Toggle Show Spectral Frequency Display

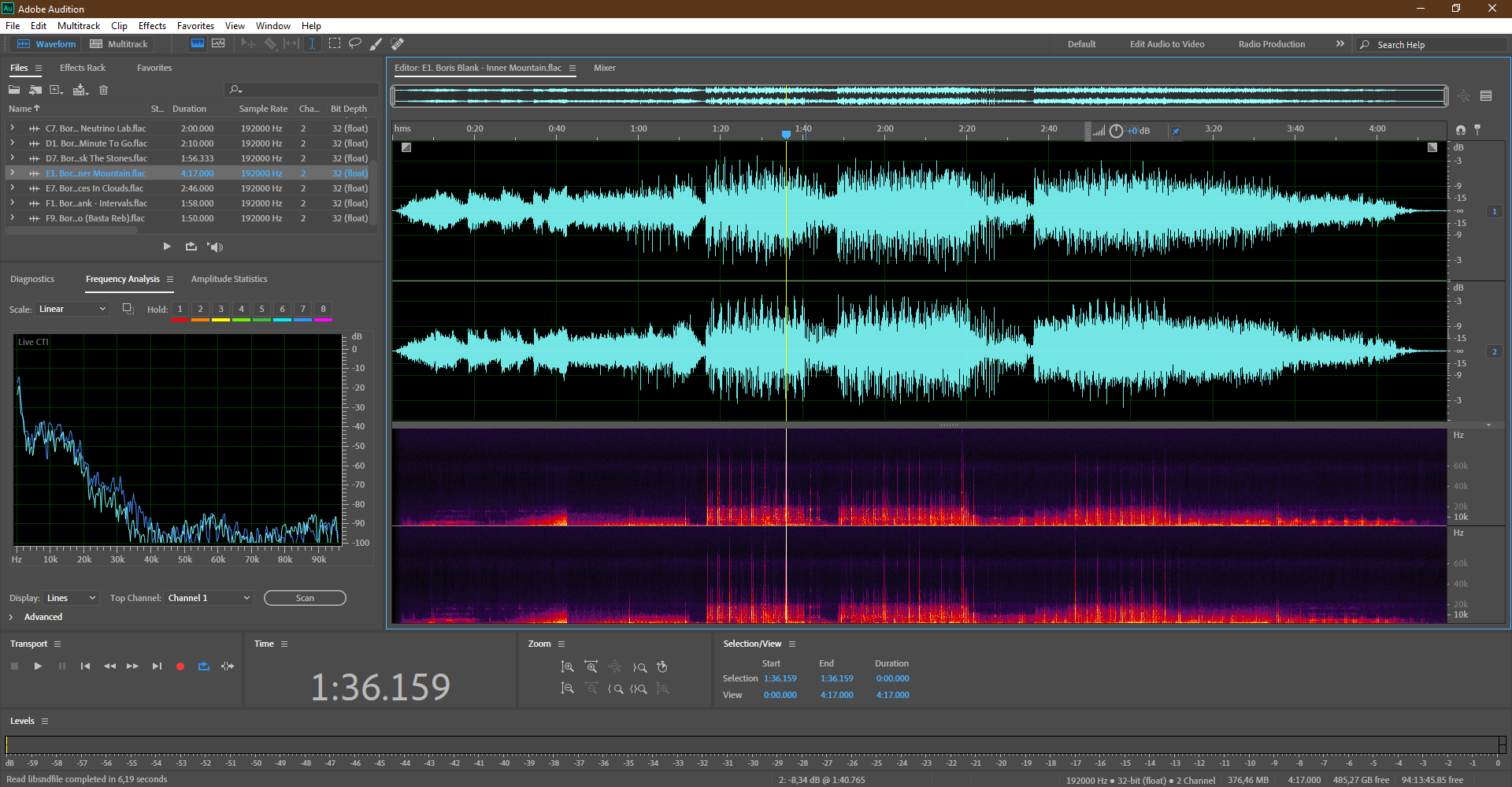tap(198, 44)
